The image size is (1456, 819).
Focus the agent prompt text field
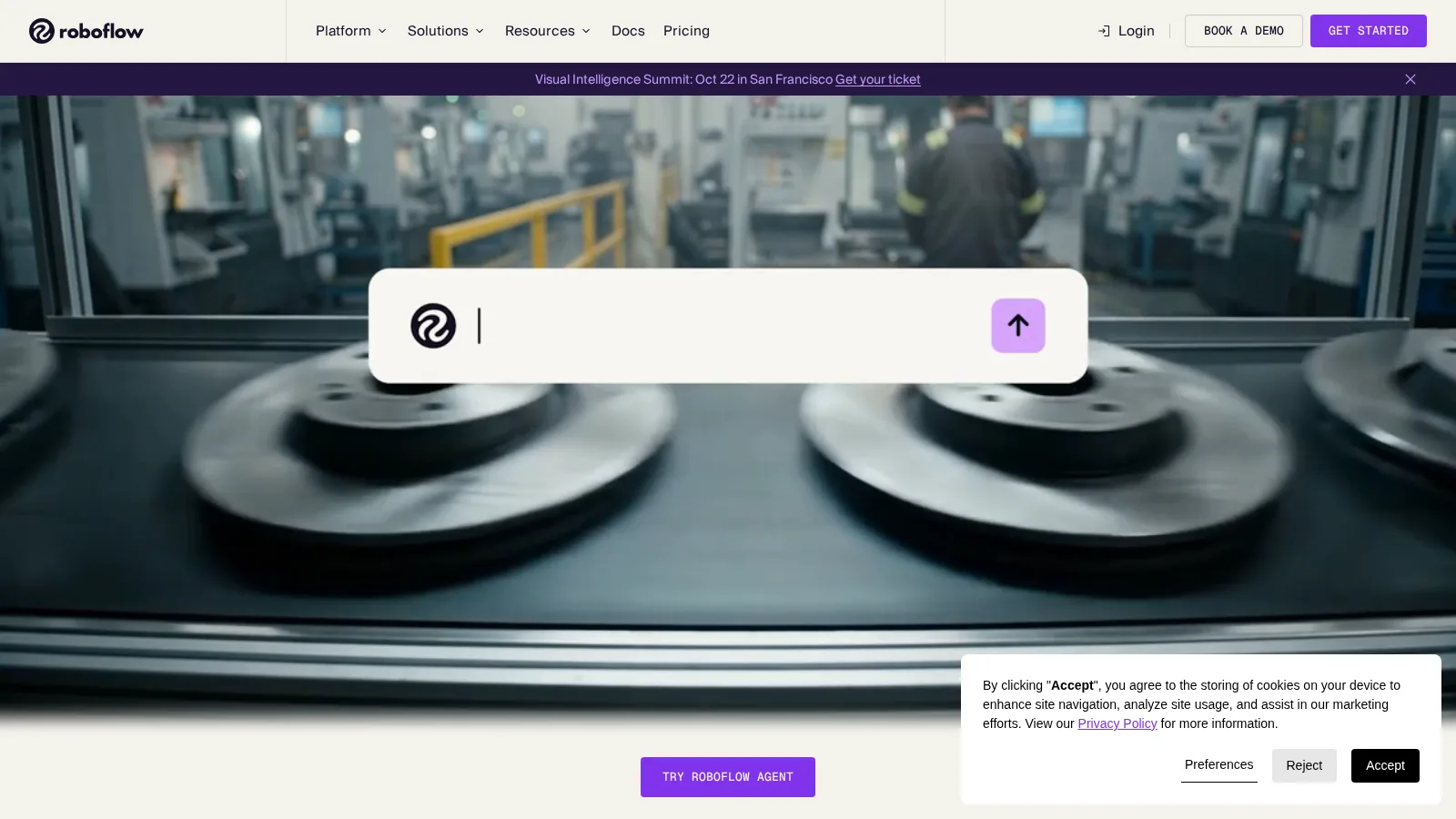coord(728,326)
